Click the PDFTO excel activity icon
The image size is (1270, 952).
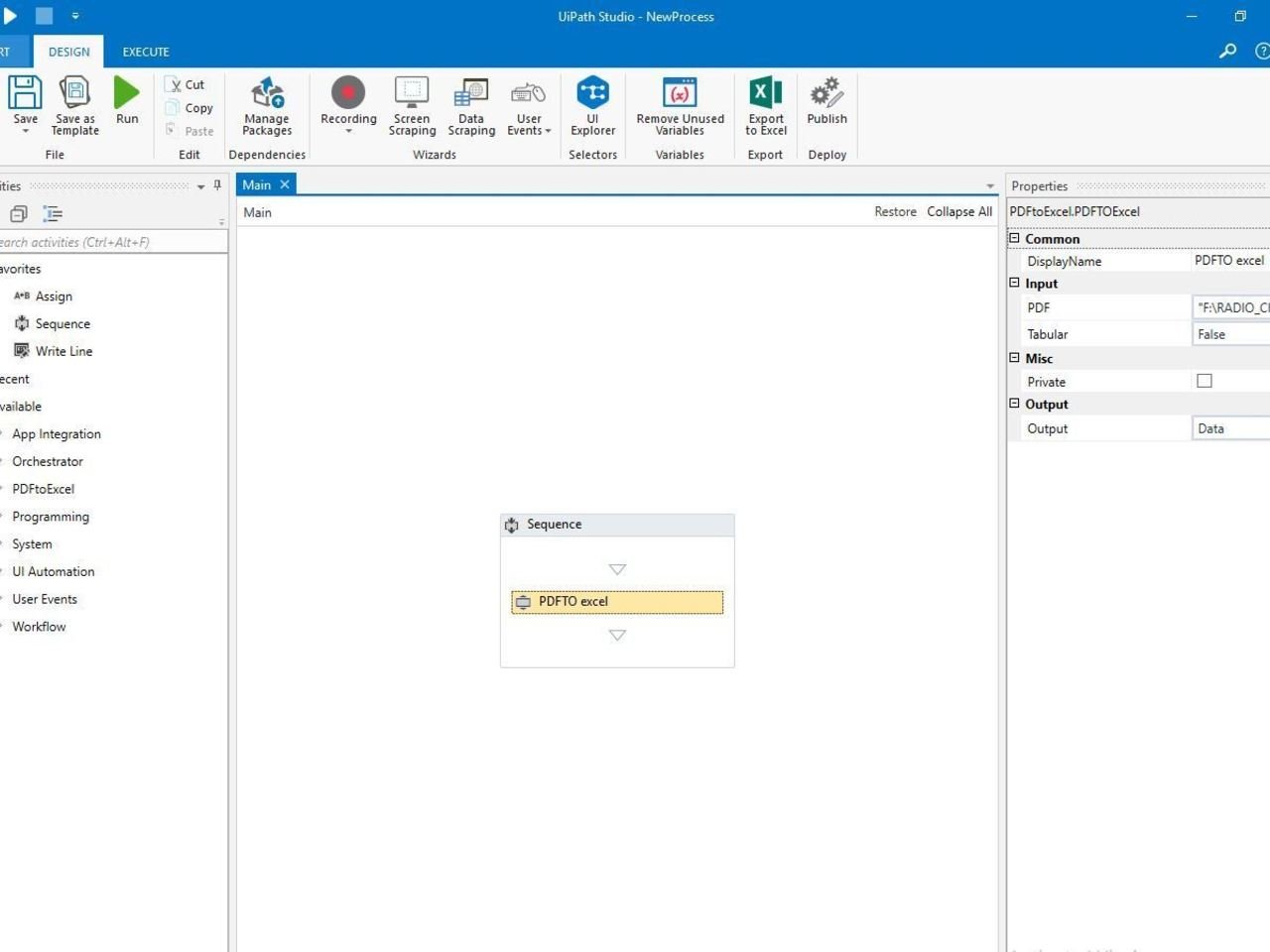coord(523,602)
